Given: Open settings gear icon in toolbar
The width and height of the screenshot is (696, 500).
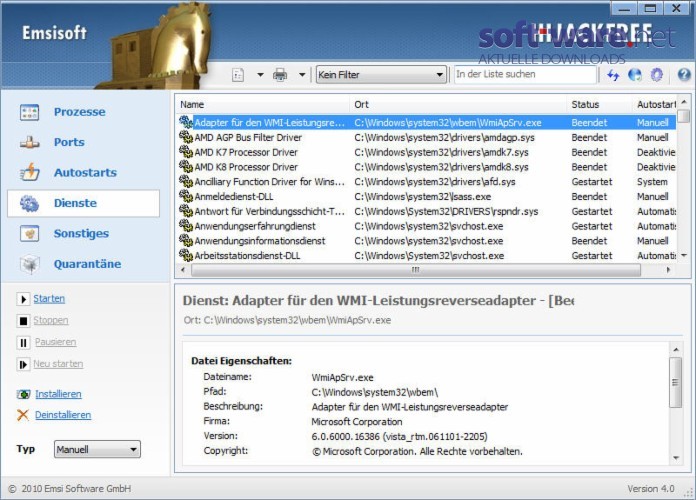Looking at the screenshot, I should click(x=657, y=75).
